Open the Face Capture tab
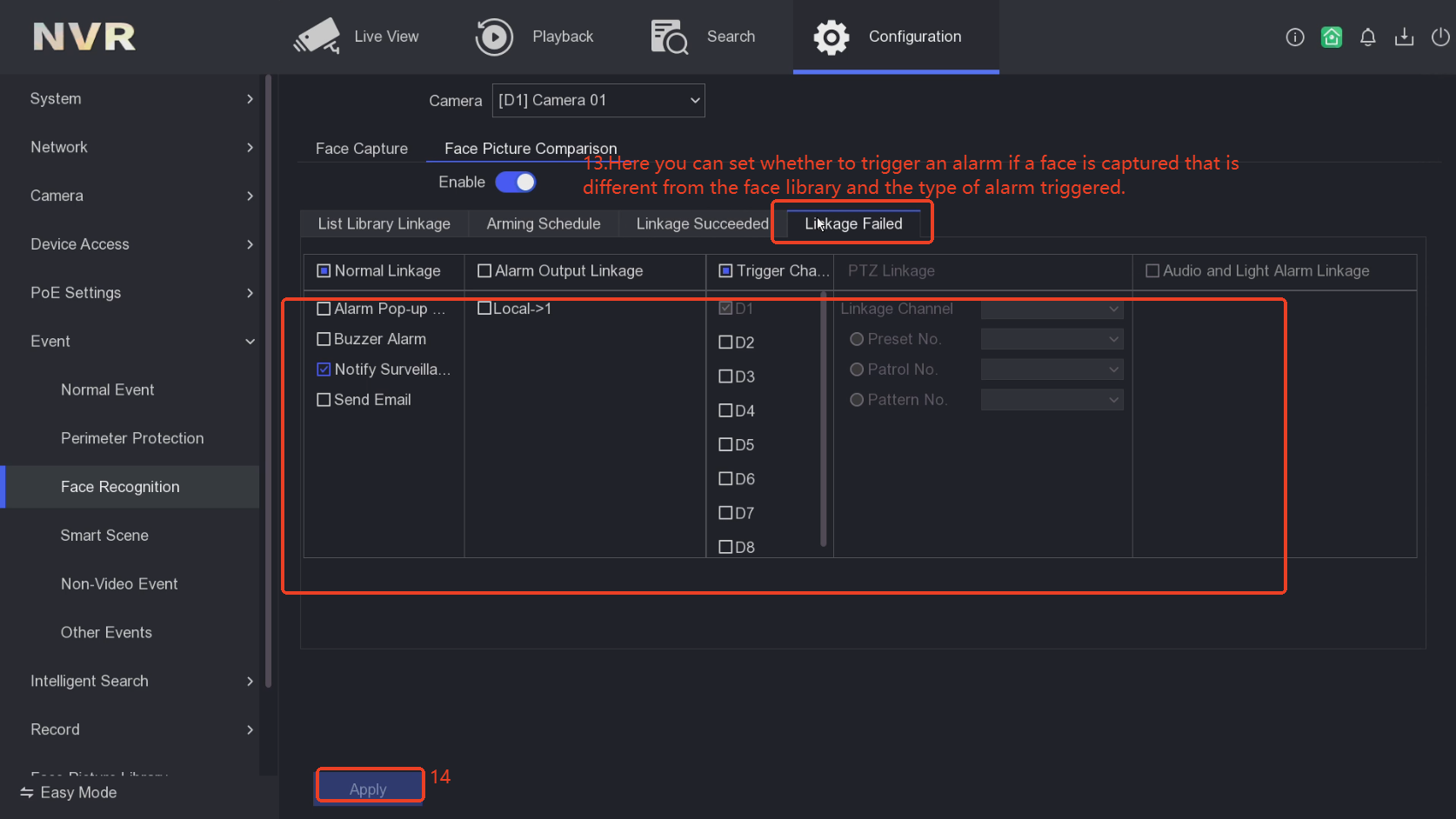 tap(361, 149)
